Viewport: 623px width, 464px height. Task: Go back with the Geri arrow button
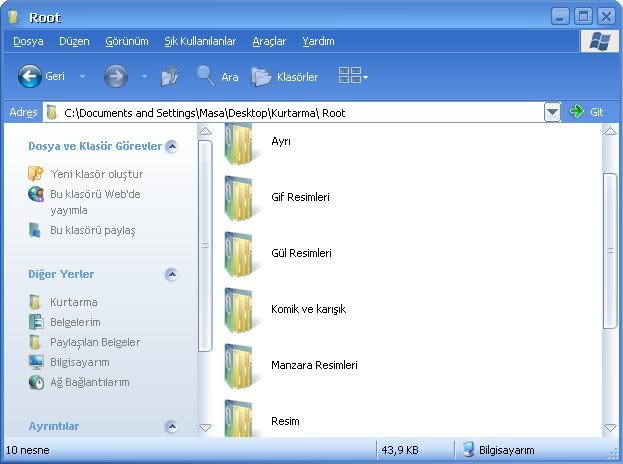[30, 76]
